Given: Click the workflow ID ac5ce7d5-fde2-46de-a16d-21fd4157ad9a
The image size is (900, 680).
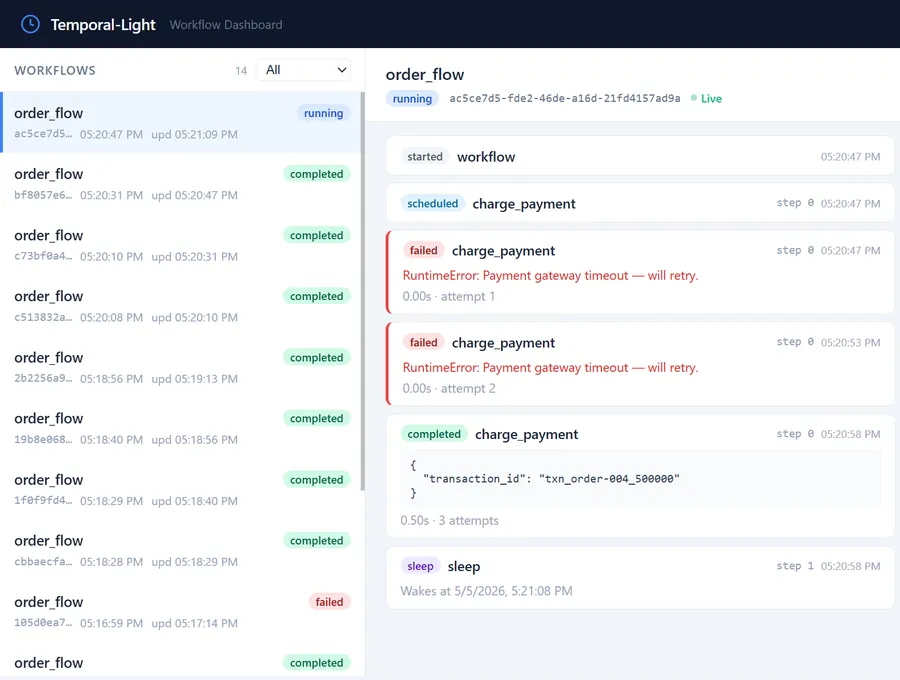Looking at the screenshot, I should (x=565, y=98).
